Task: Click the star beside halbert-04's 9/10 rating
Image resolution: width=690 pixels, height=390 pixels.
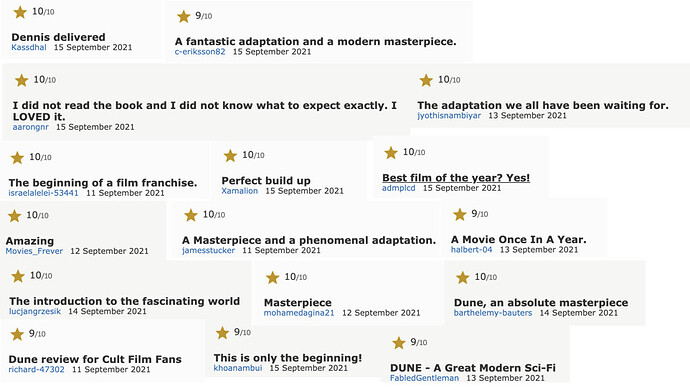Action: (459, 214)
